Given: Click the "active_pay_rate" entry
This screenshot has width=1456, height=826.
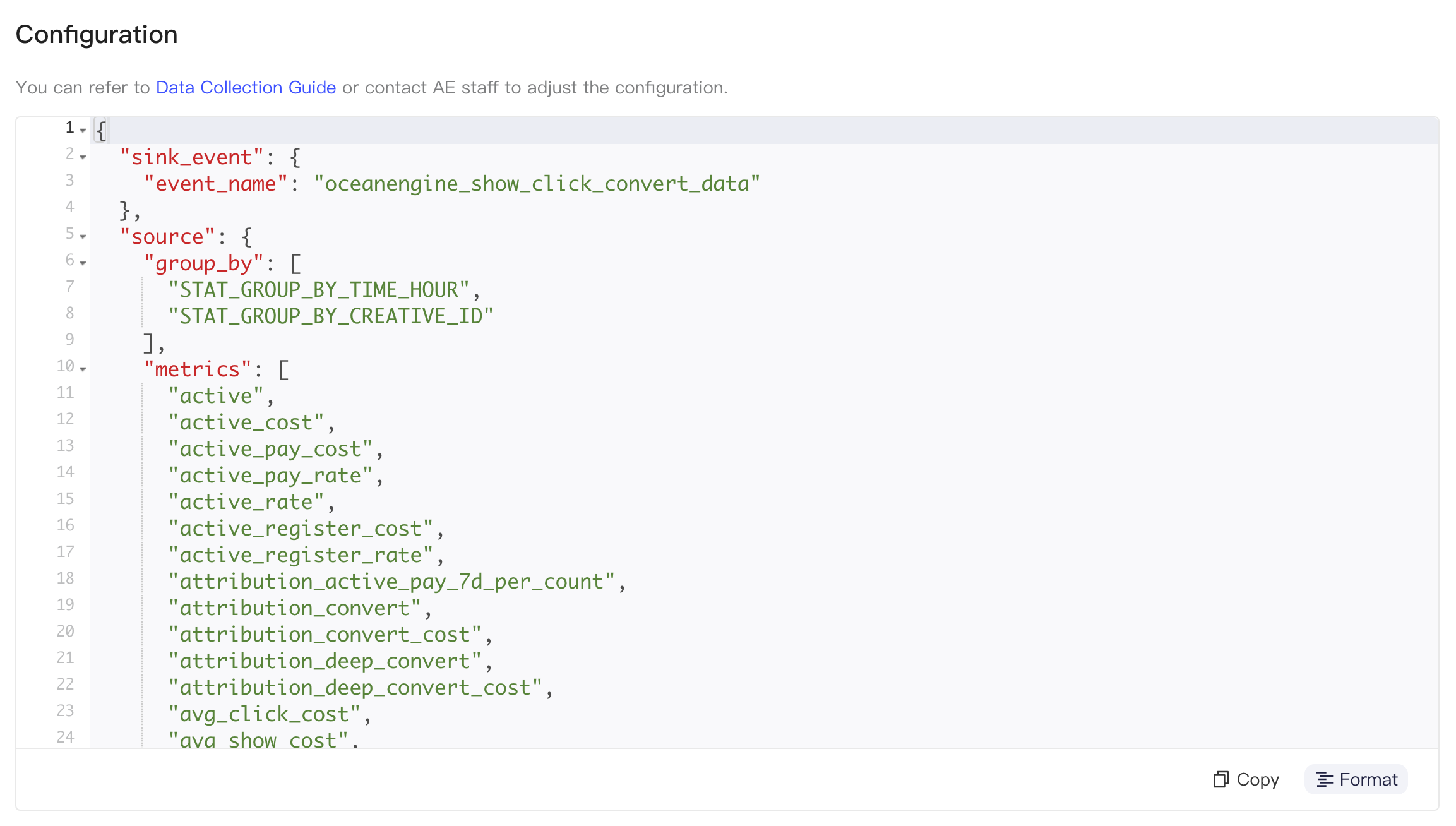Looking at the screenshot, I should pyautogui.click(x=270, y=476).
